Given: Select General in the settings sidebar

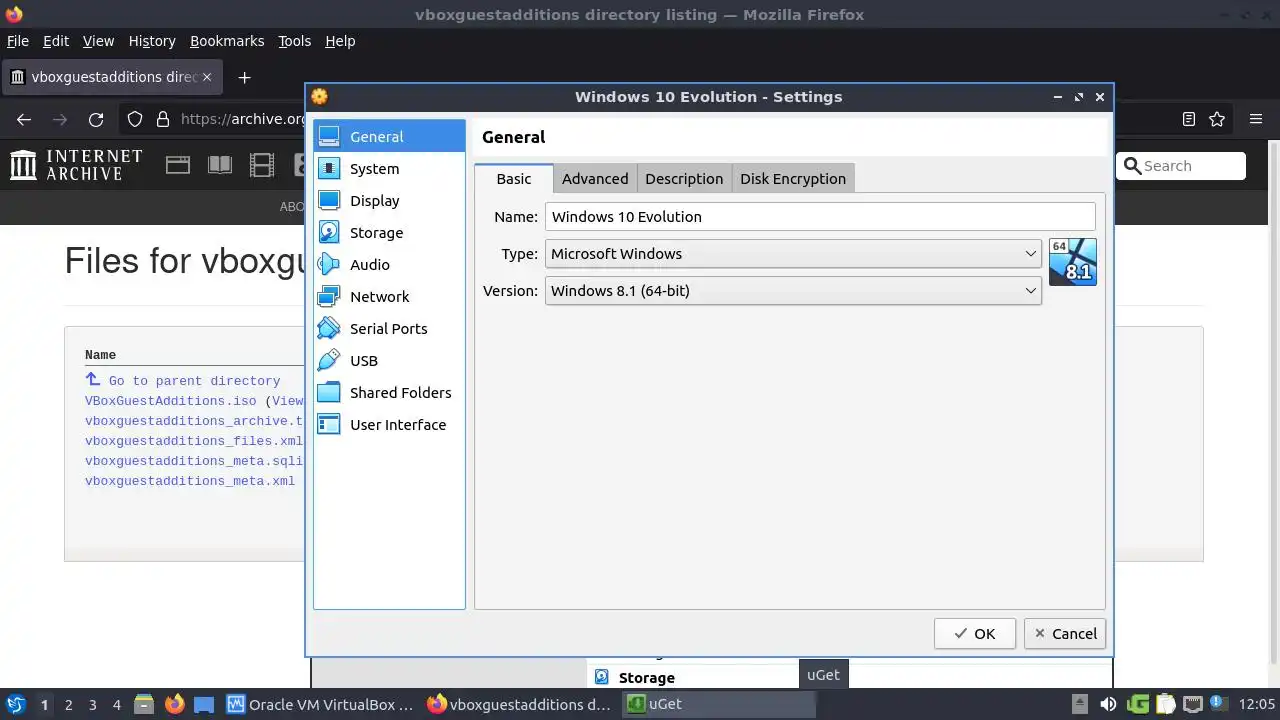Looking at the screenshot, I should (389, 137).
